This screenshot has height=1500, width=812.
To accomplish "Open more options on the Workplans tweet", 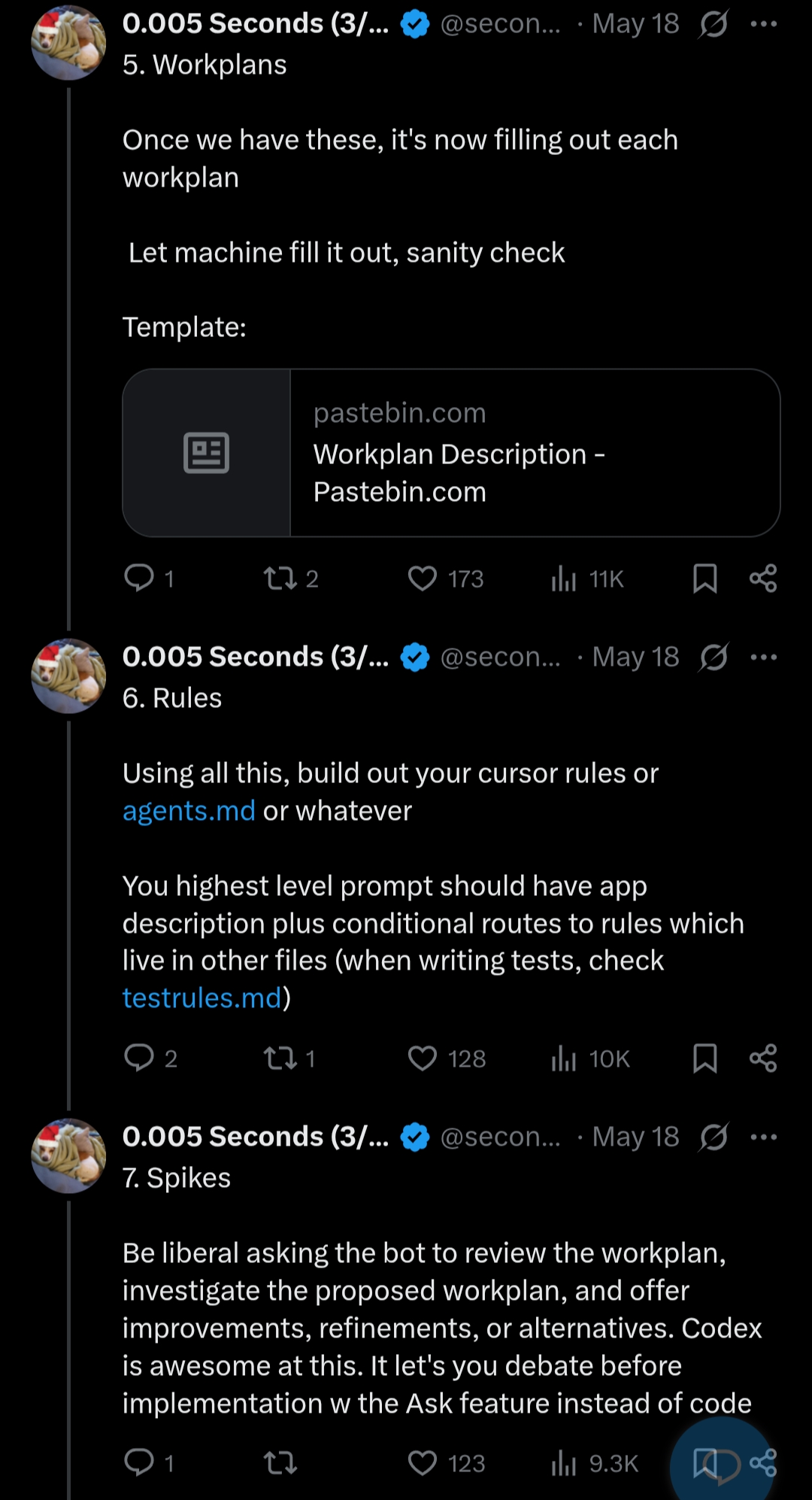I will (x=764, y=24).
